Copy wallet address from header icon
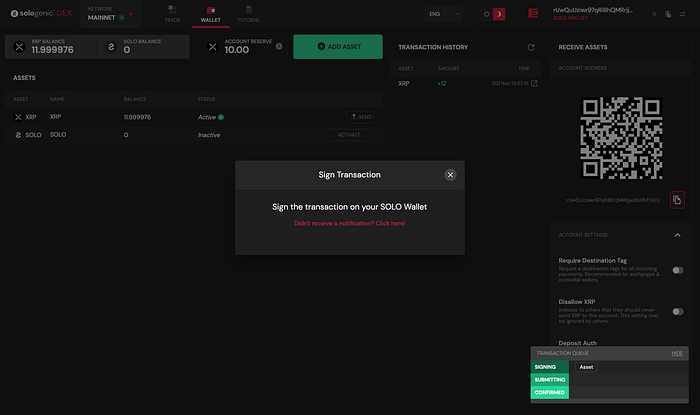Viewport: 700px width, 415px height. click(668, 14)
